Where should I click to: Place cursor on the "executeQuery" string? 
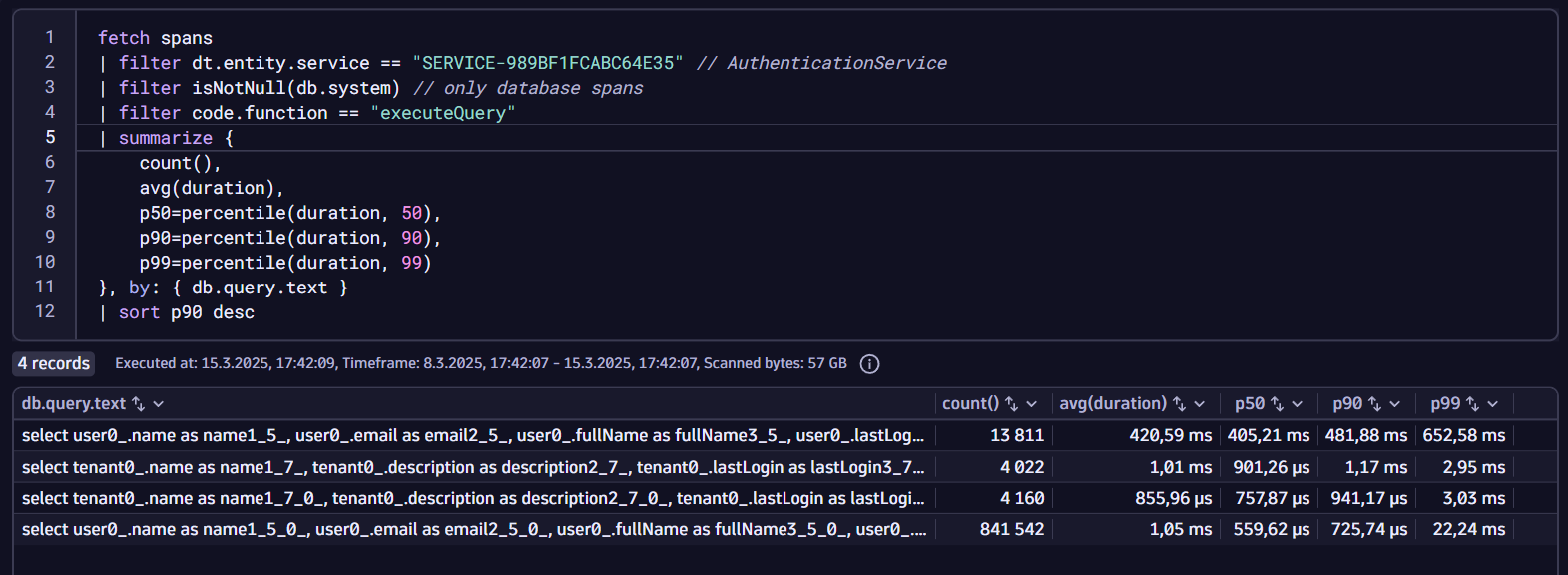pyautogui.click(x=443, y=113)
